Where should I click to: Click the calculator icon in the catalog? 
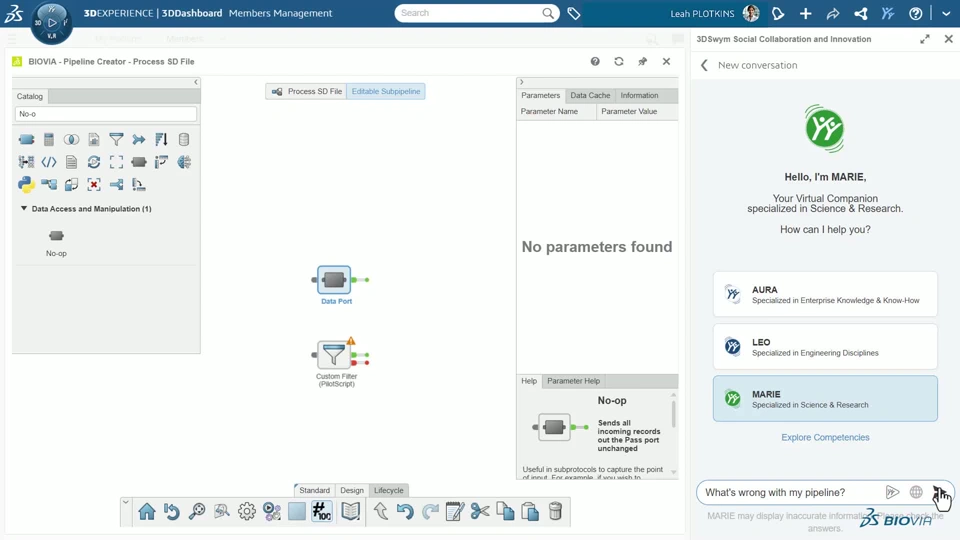[49, 140]
